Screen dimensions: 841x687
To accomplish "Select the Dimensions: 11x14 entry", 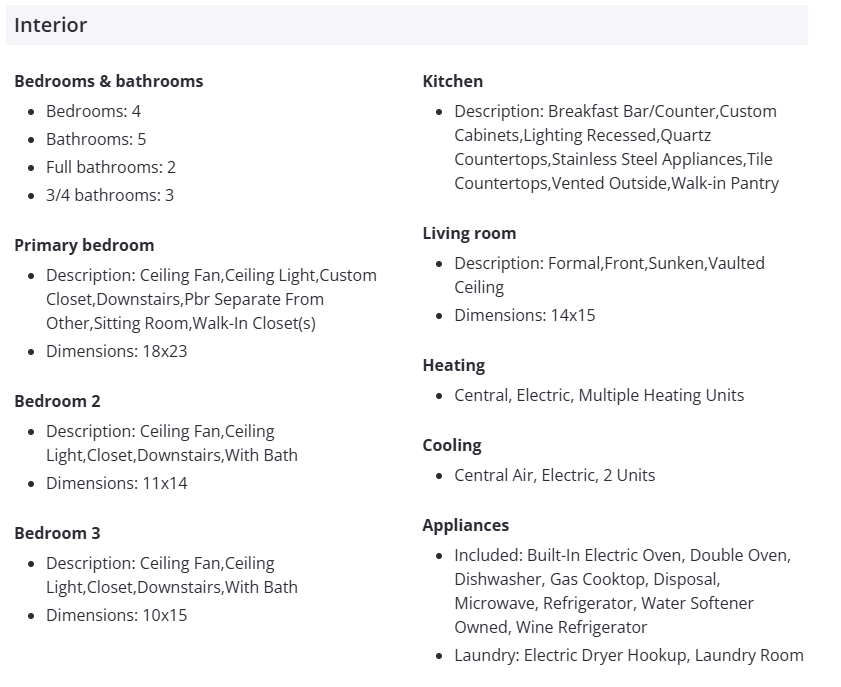I will 116,483.
